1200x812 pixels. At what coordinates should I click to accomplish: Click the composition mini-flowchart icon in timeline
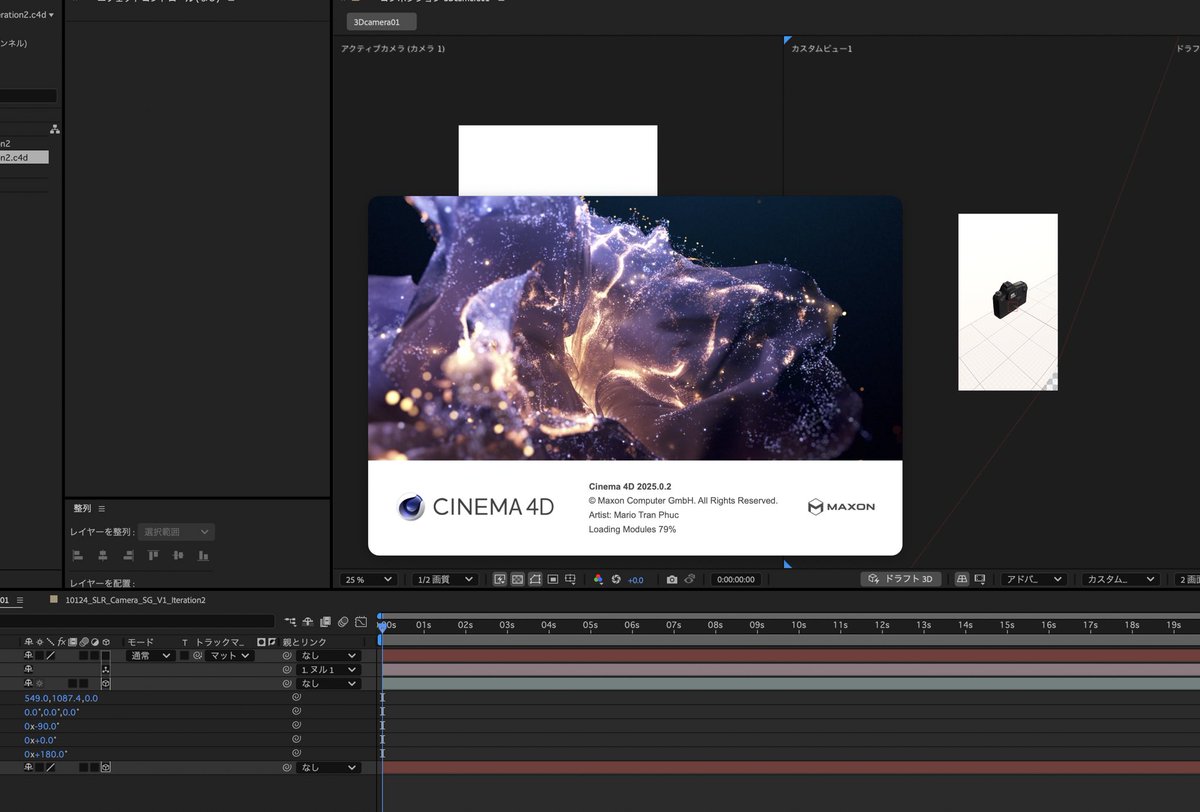pyautogui.click(x=290, y=622)
